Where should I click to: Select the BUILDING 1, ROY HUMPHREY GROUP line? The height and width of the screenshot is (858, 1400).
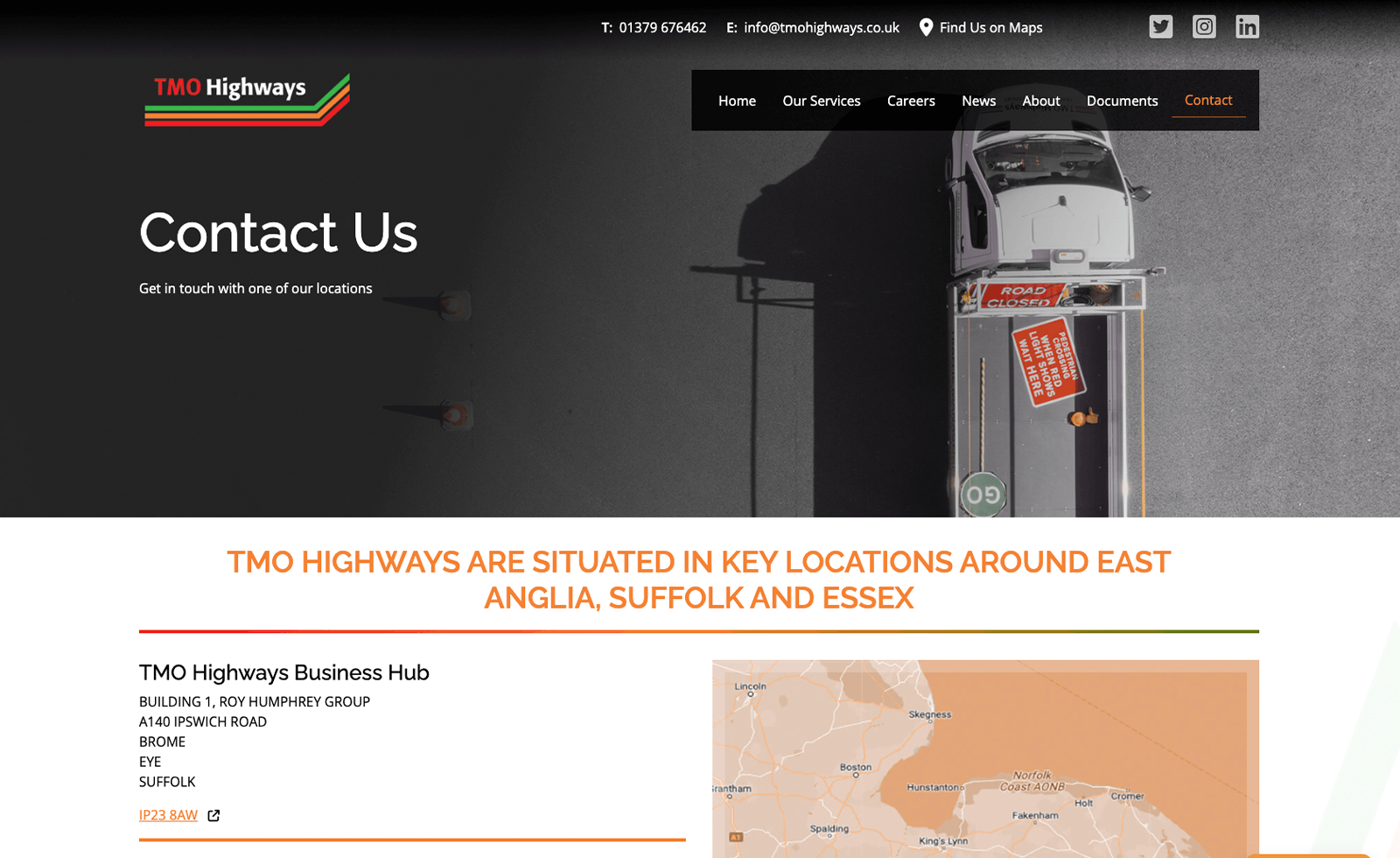point(255,701)
